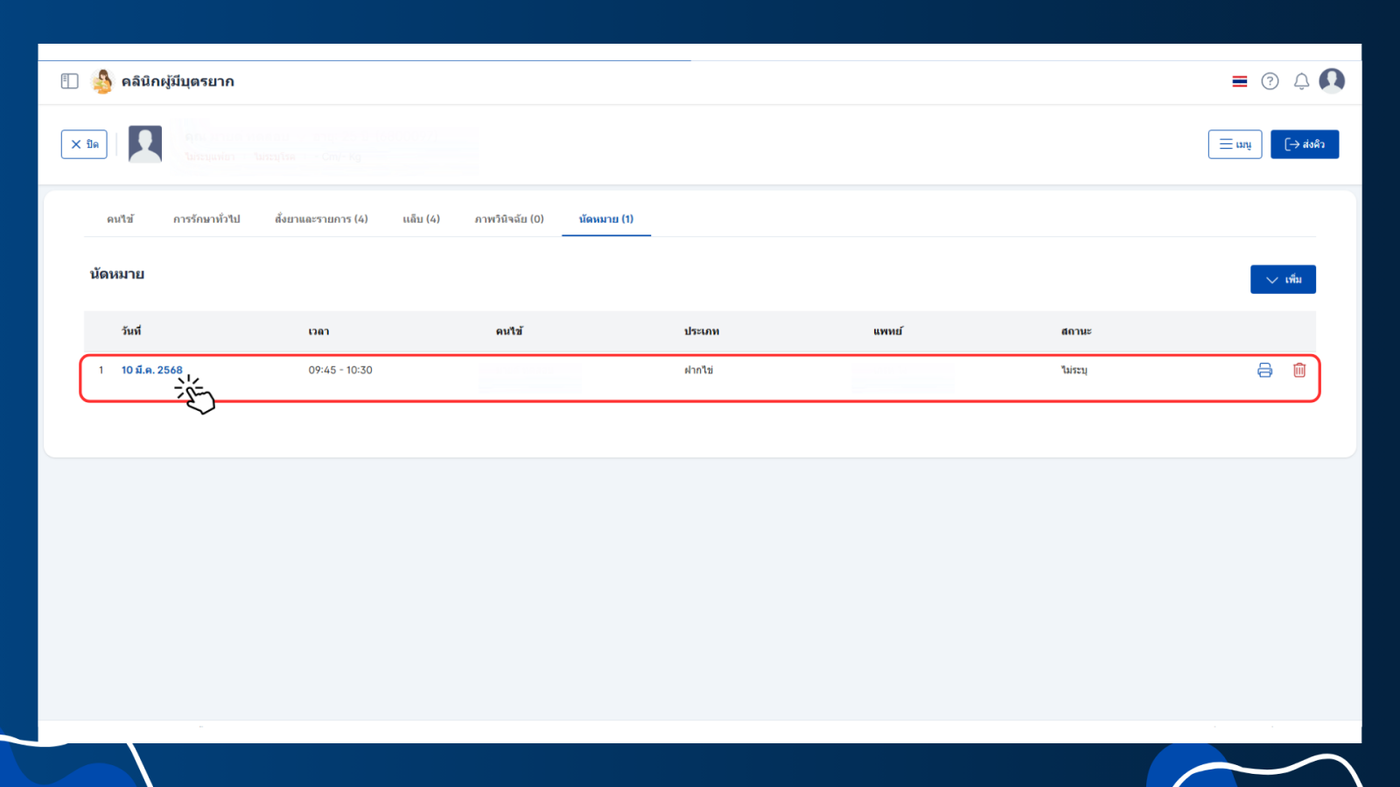
Task: Click the แพทย์ column header
Action: [888, 331]
